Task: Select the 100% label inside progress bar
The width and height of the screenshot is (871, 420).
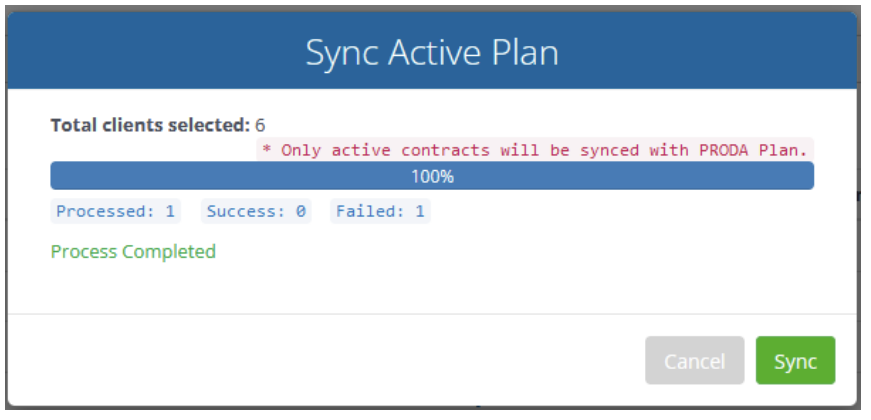Action: [432, 176]
